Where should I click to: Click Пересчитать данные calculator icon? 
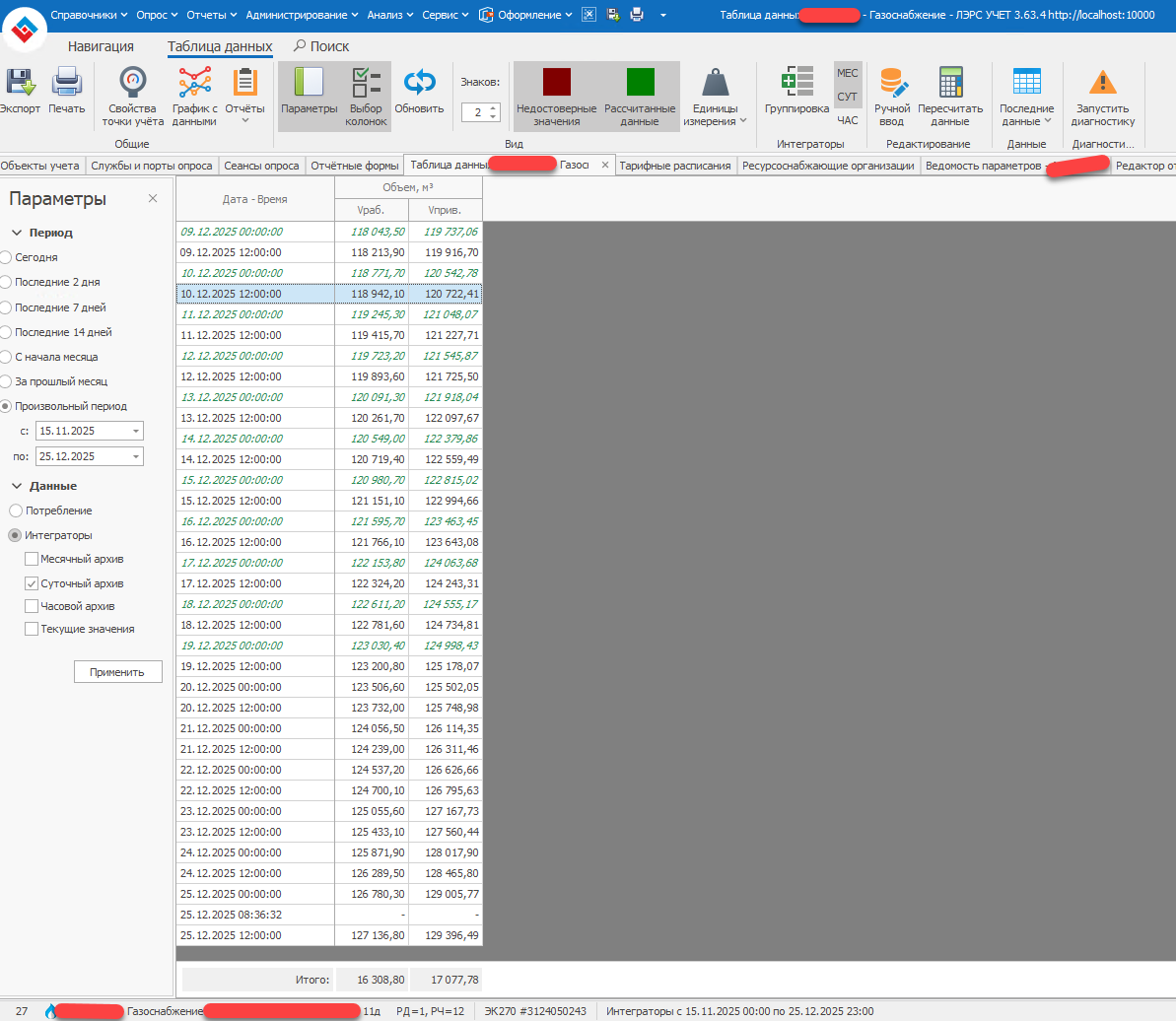pyautogui.click(x=950, y=84)
